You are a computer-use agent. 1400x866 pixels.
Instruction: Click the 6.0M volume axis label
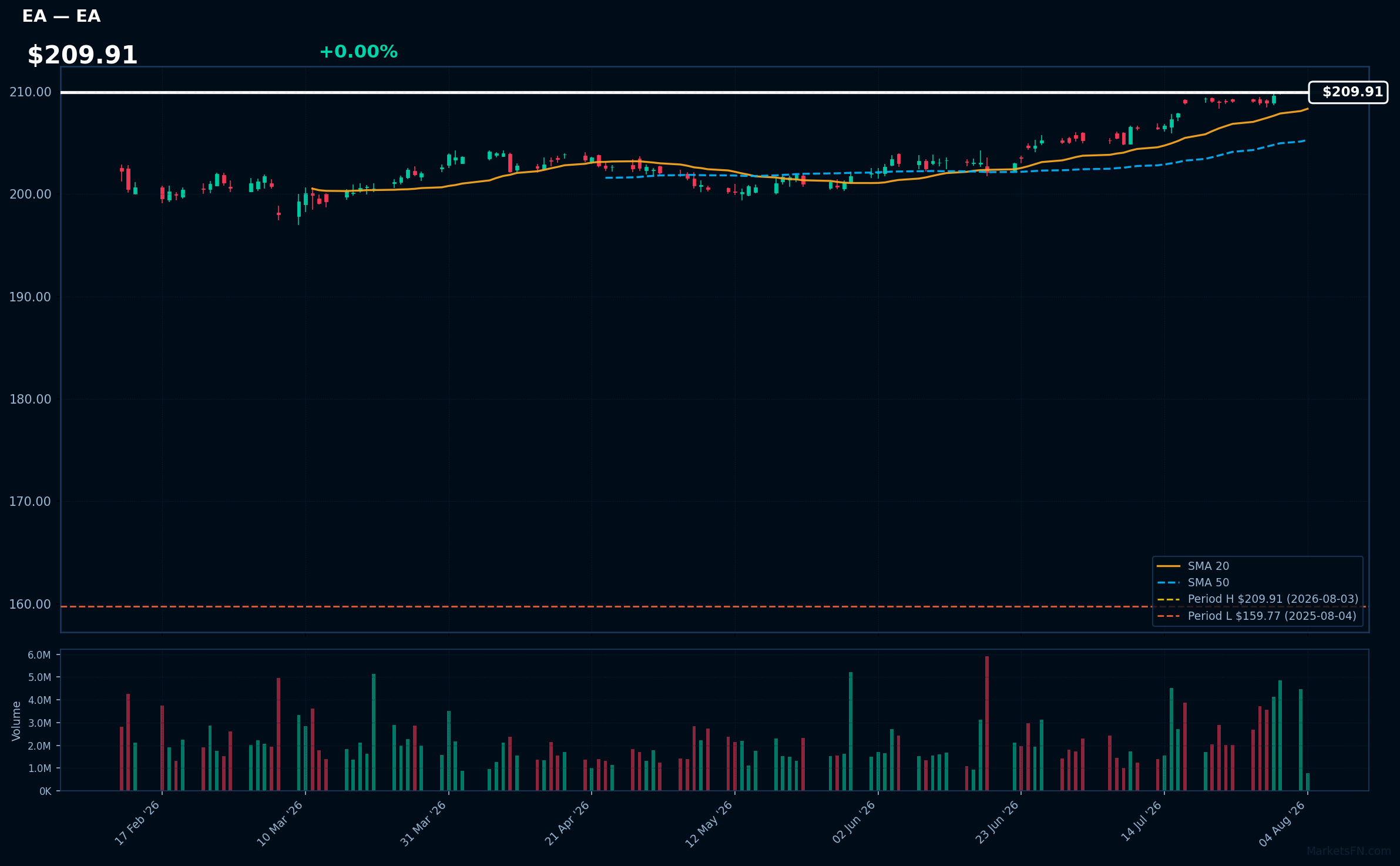pyautogui.click(x=39, y=655)
